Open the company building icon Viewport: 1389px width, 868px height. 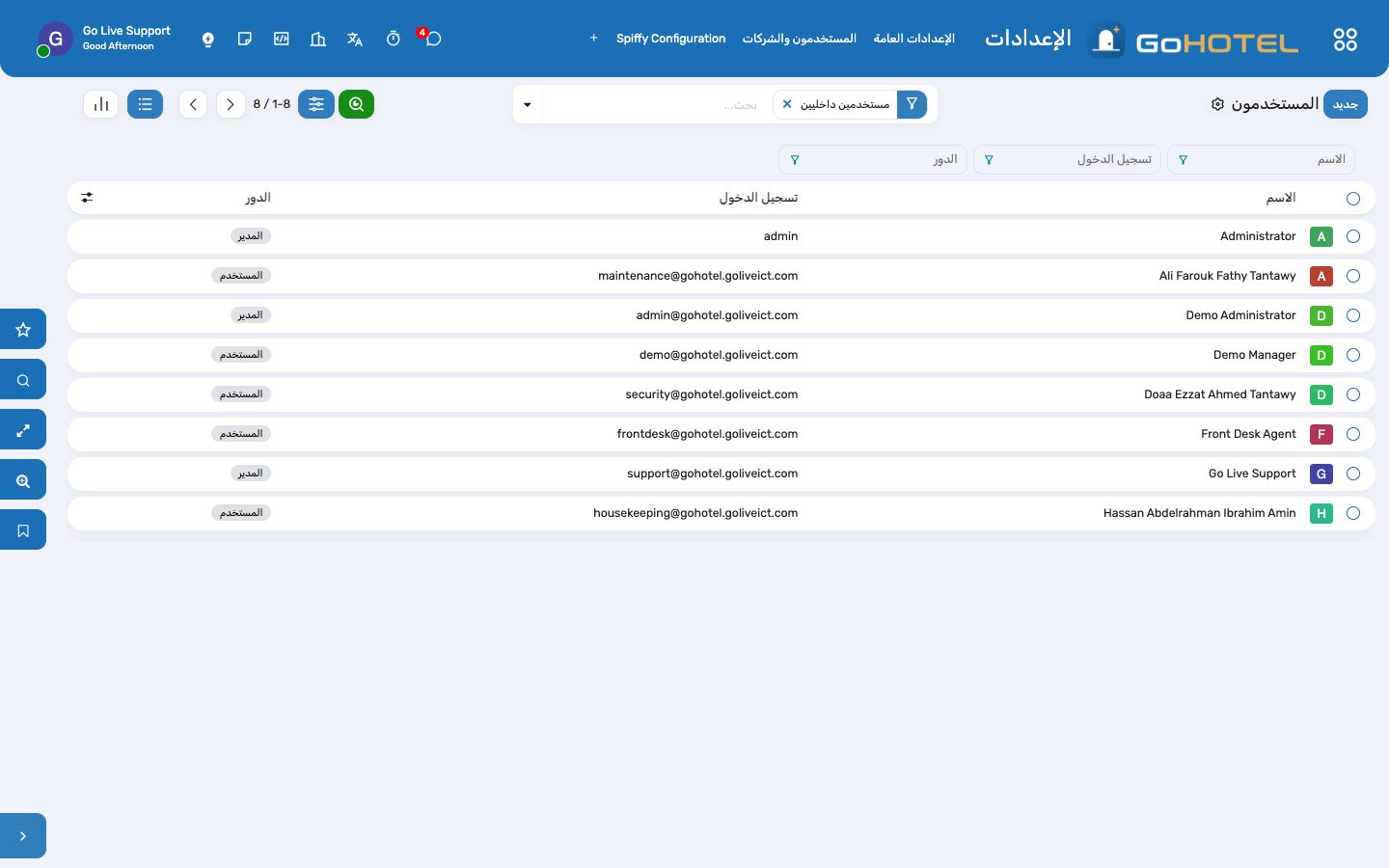coord(317,39)
